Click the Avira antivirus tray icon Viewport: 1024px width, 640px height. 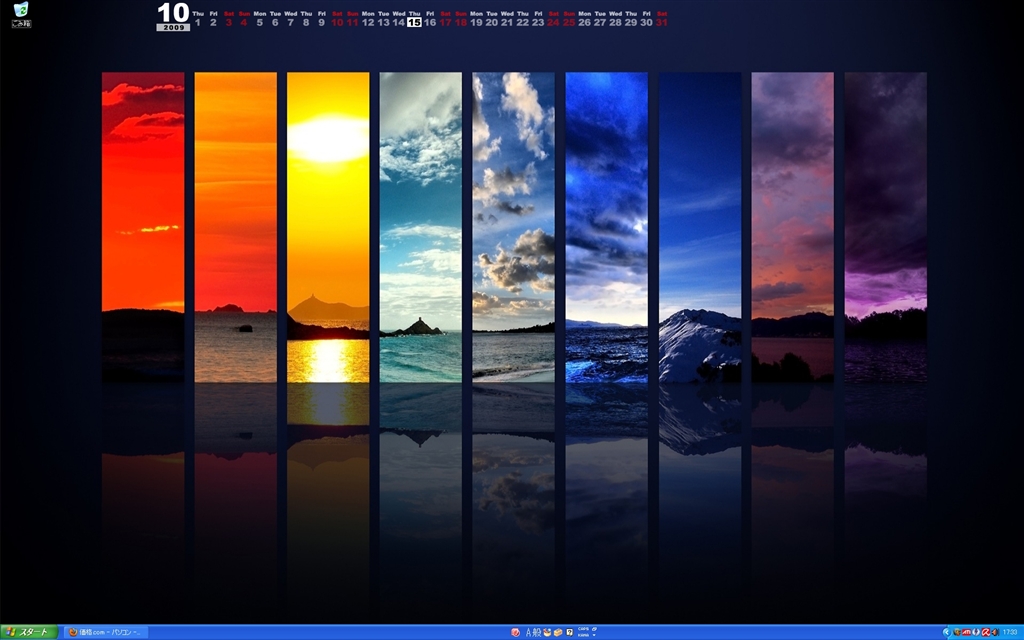985,632
